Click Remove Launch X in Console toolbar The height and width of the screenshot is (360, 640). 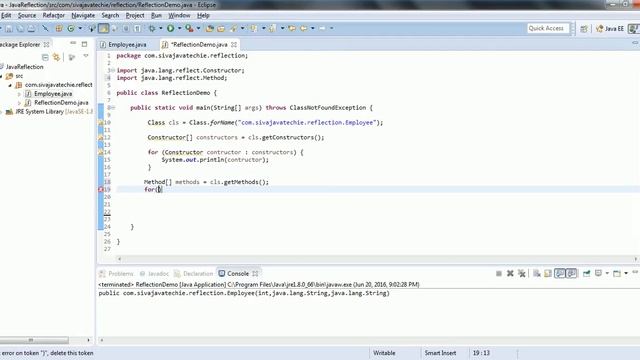[510, 273]
